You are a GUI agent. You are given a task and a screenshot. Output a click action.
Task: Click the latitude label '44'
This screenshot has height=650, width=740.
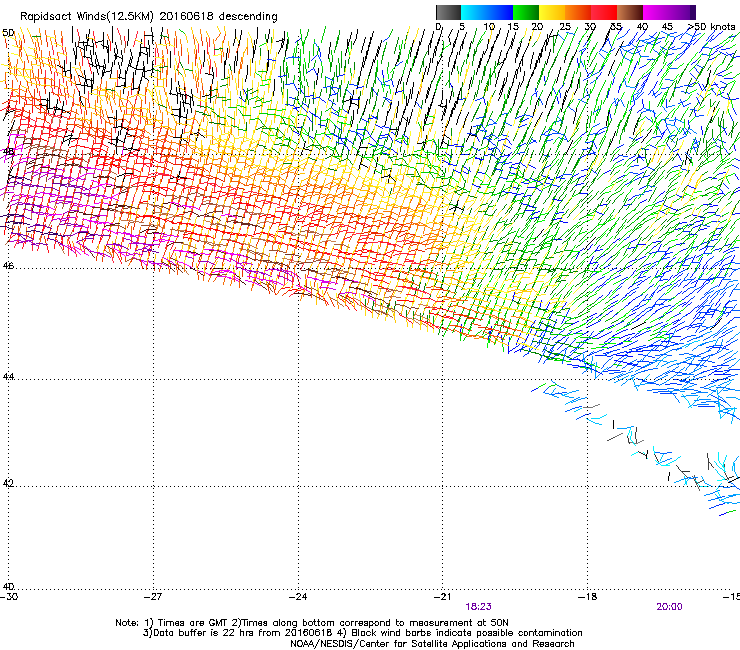tap(8, 377)
